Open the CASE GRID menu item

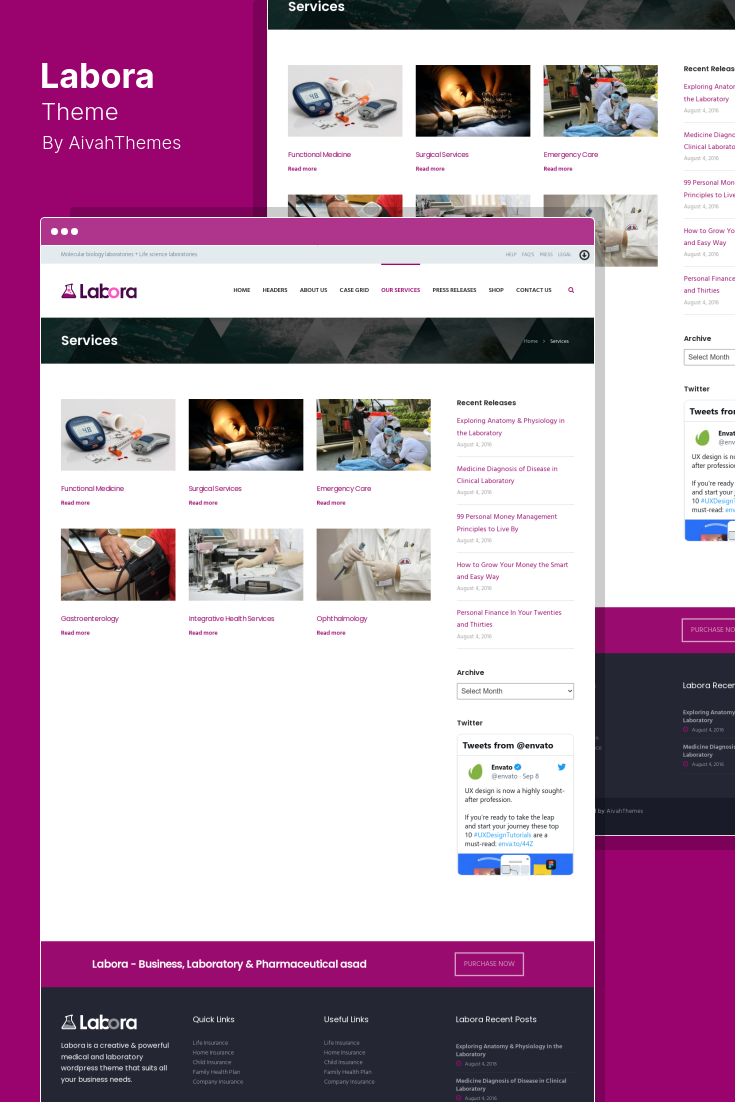click(354, 290)
